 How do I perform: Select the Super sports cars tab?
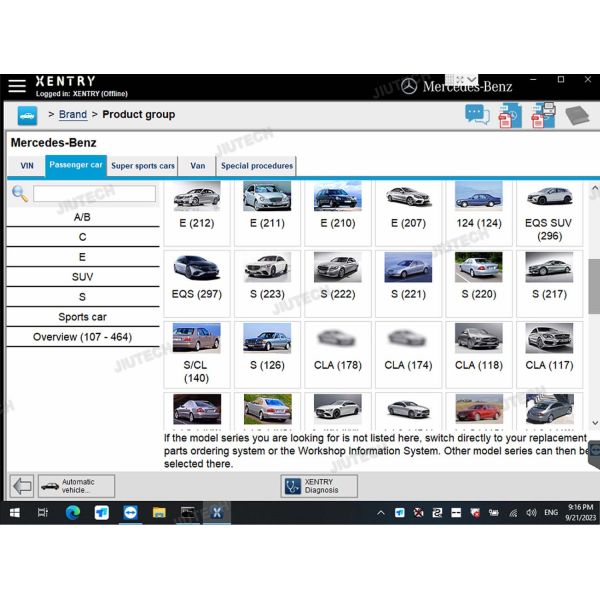[143, 166]
